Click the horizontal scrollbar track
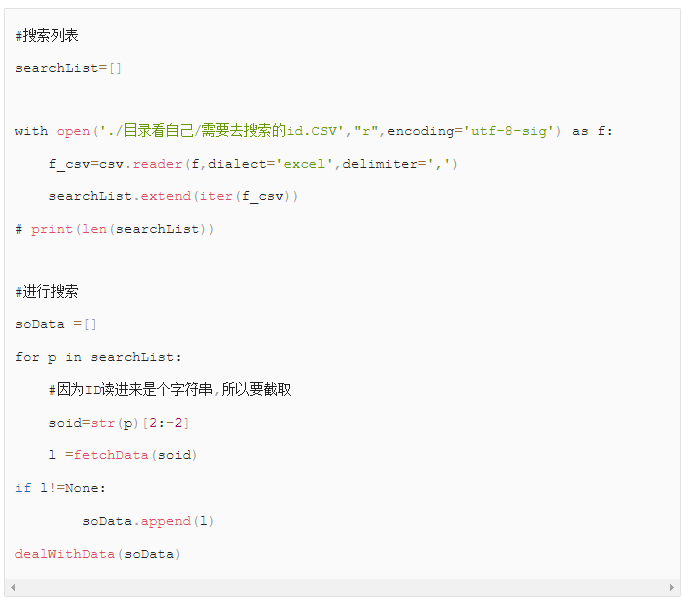683x605 pixels. [342, 588]
